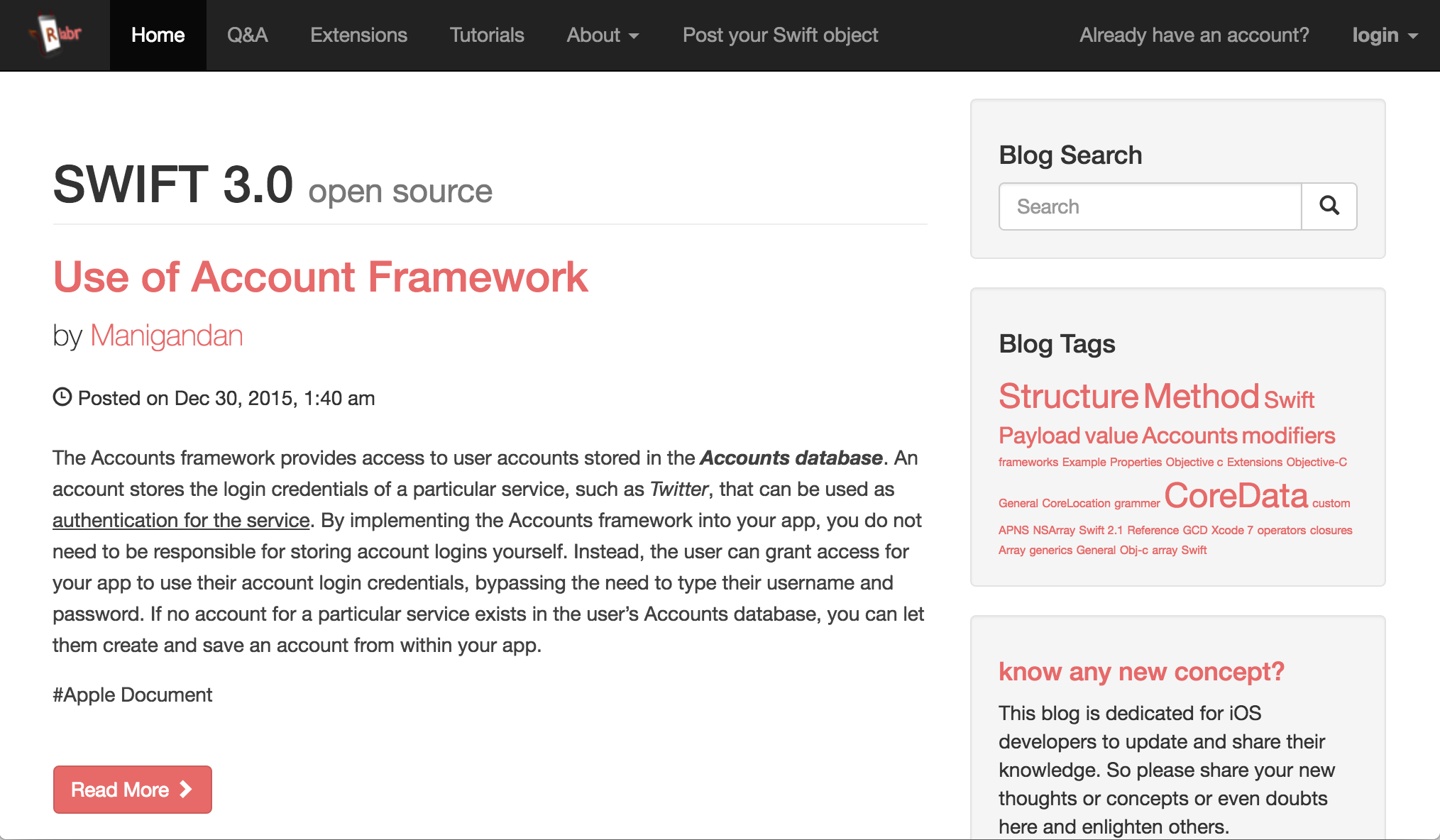Open the Tutorials section

click(x=486, y=35)
